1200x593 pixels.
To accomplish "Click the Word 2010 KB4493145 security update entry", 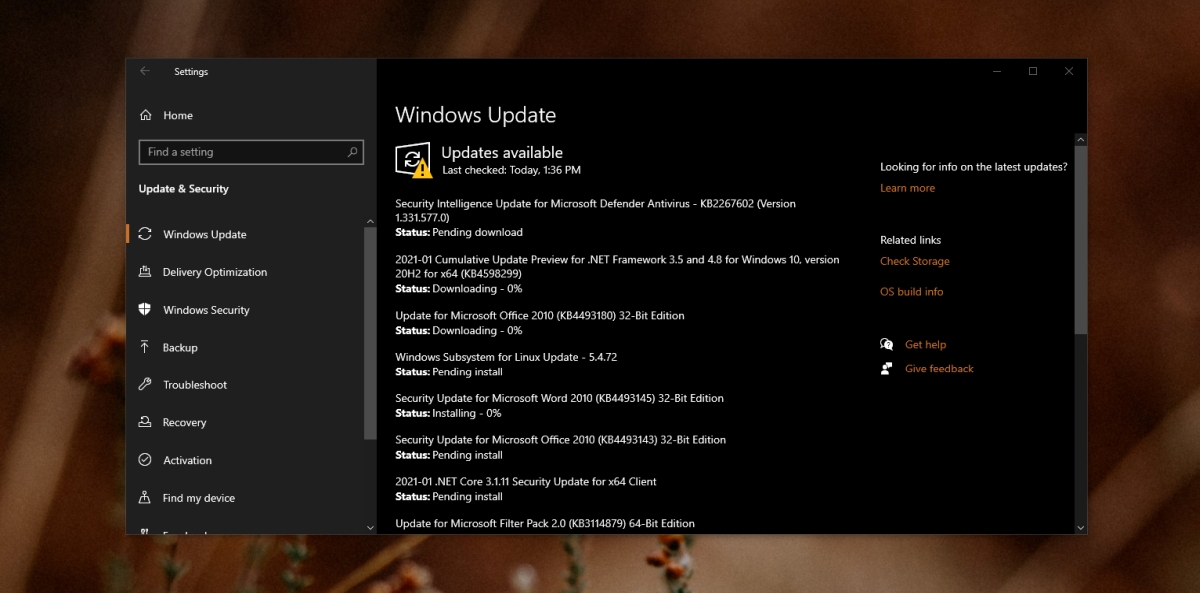I will (559, 405).
